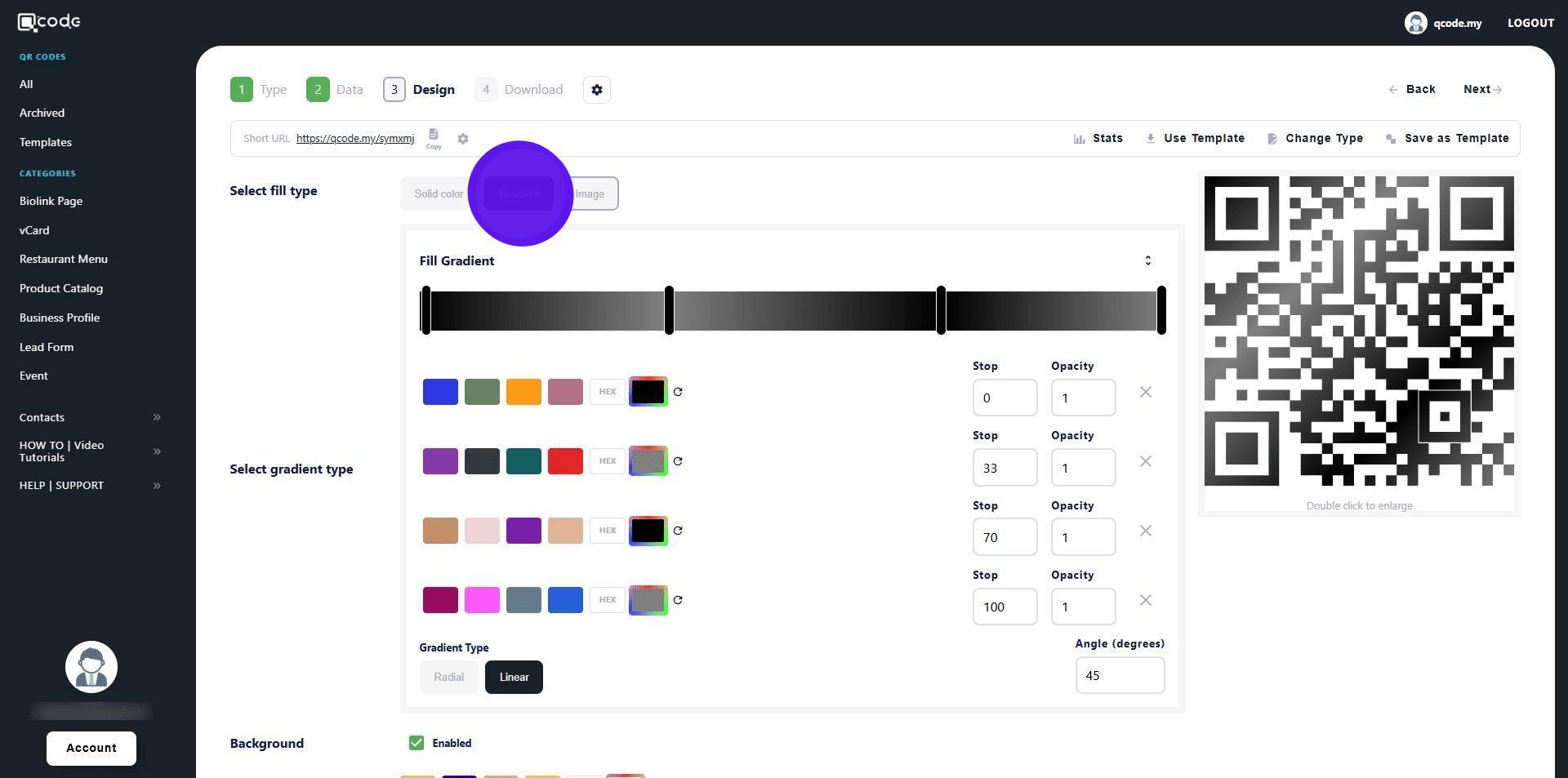The image size is (1568, 778).
Task: Collapse the Fill Gradient panel
Action: pos(1147,260)
